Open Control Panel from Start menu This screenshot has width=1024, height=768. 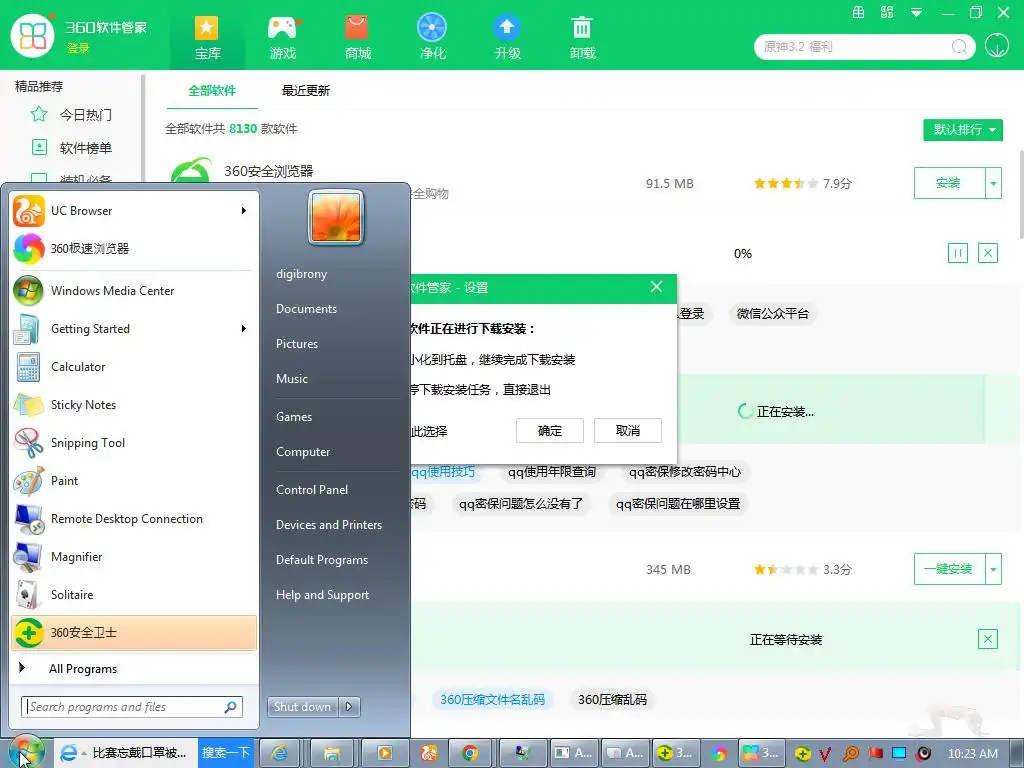coord(312,490)
